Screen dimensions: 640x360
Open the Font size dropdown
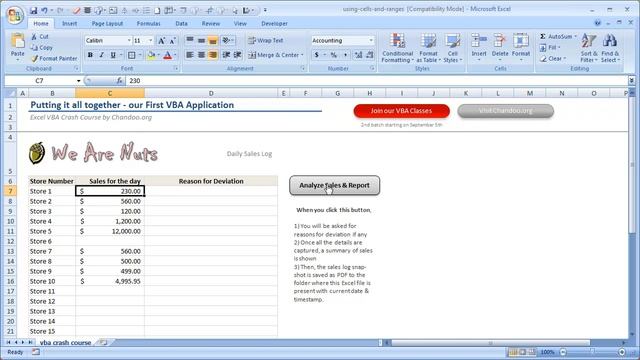pyautogui.click(x=150, y=40)
